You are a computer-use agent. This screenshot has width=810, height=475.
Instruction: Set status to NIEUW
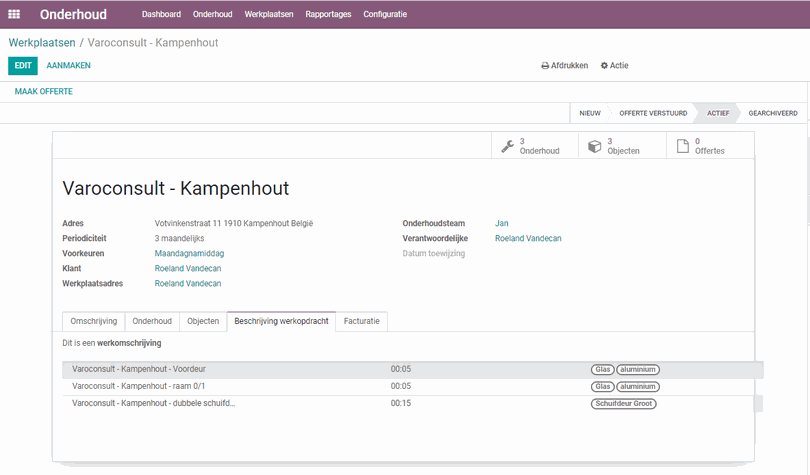tap(589, 113)
